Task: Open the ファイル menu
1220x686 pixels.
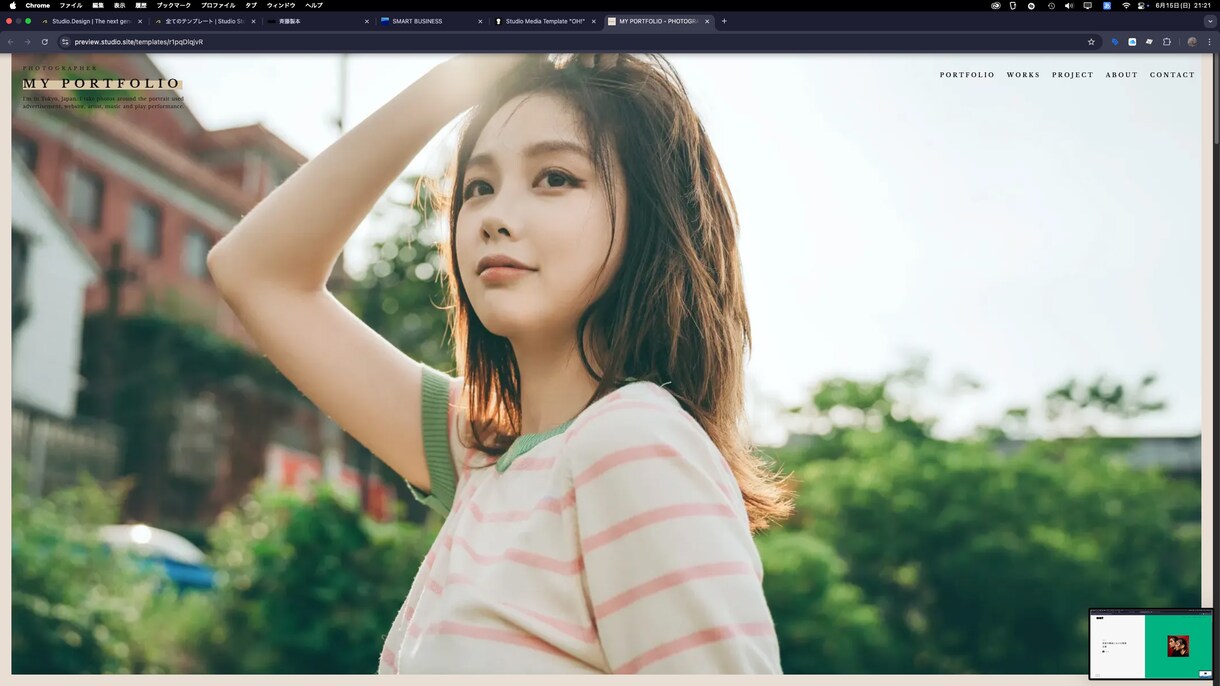Action: [71, 6]
